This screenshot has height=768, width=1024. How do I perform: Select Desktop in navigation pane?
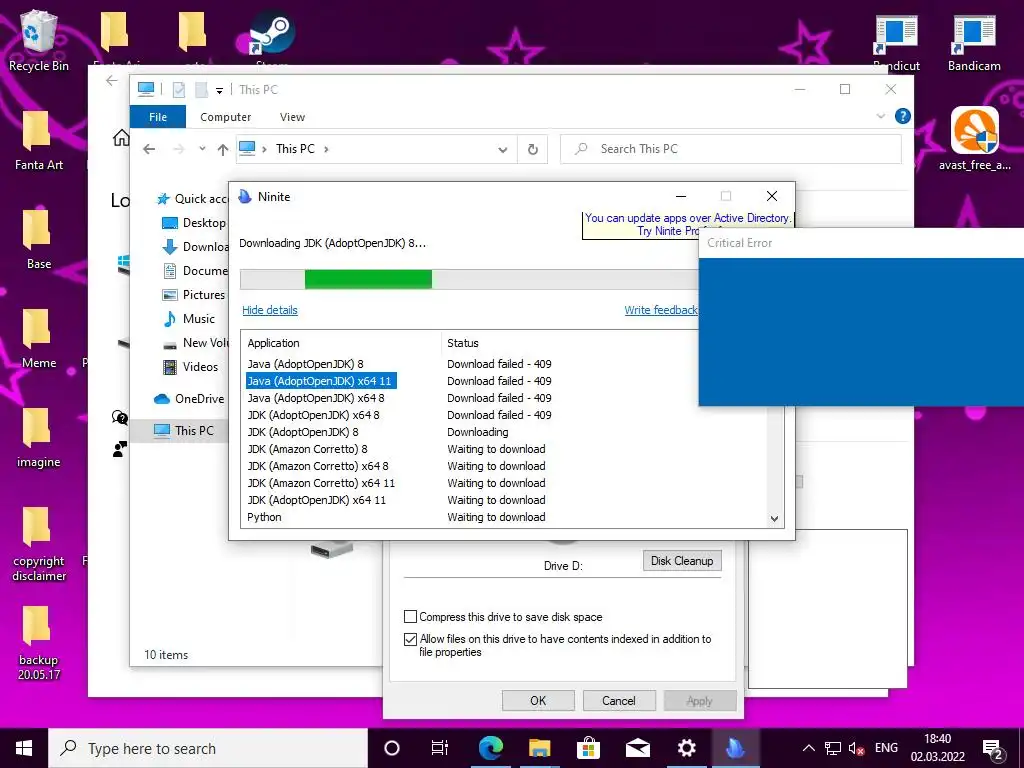pos(193,223)
